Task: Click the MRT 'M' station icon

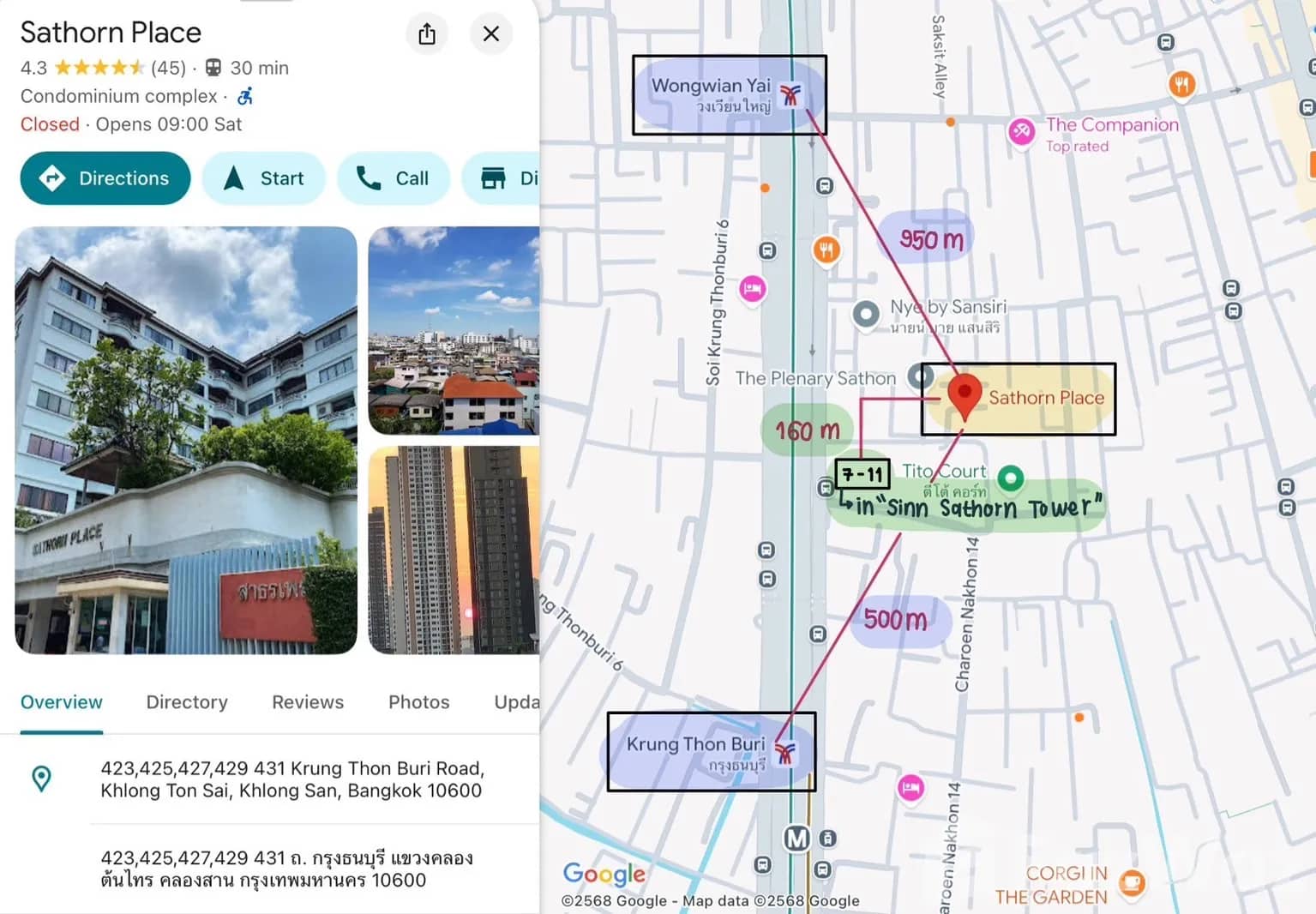Action: [796, 839]
